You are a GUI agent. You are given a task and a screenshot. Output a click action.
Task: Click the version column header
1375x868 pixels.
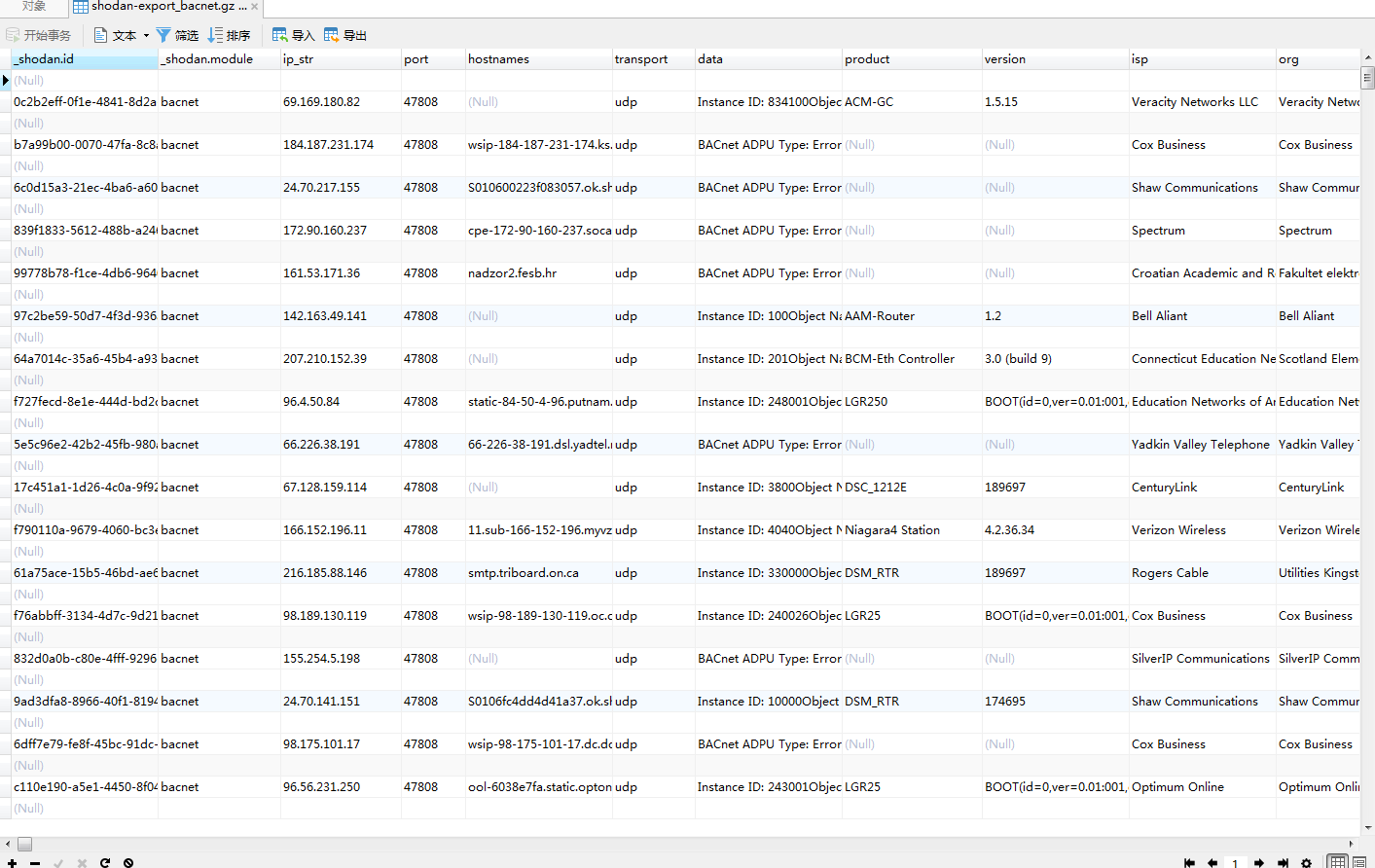1056,59
